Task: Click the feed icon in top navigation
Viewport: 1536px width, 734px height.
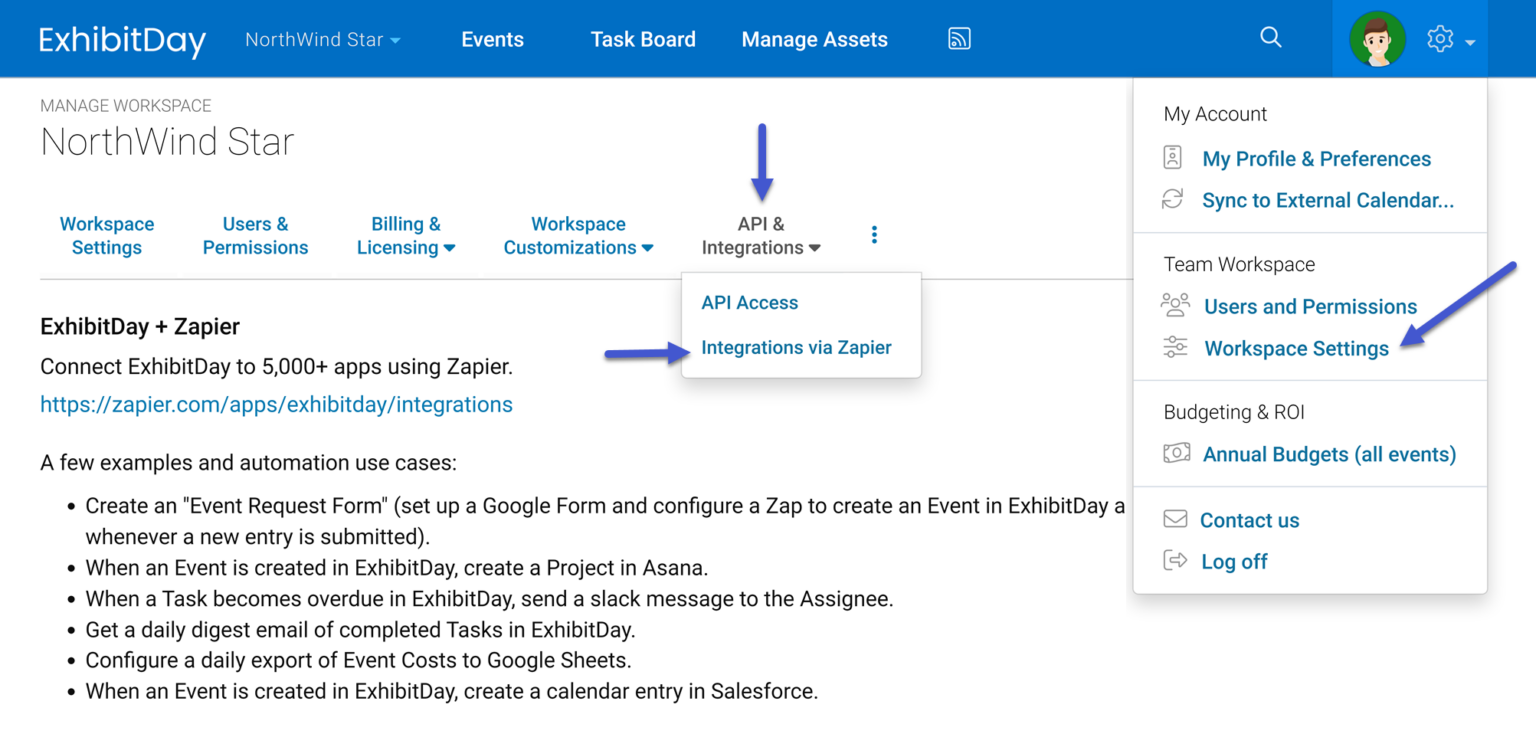Action: tap(958, 38)
